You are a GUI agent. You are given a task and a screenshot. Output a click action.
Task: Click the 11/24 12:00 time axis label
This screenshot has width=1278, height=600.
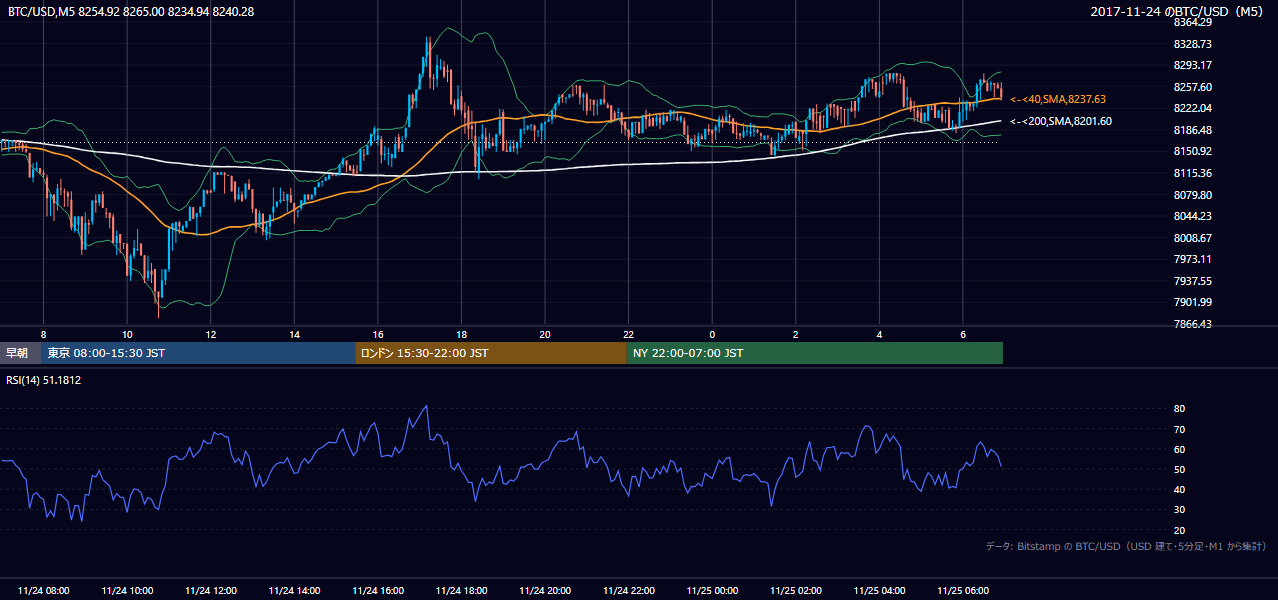pos(210,591)
